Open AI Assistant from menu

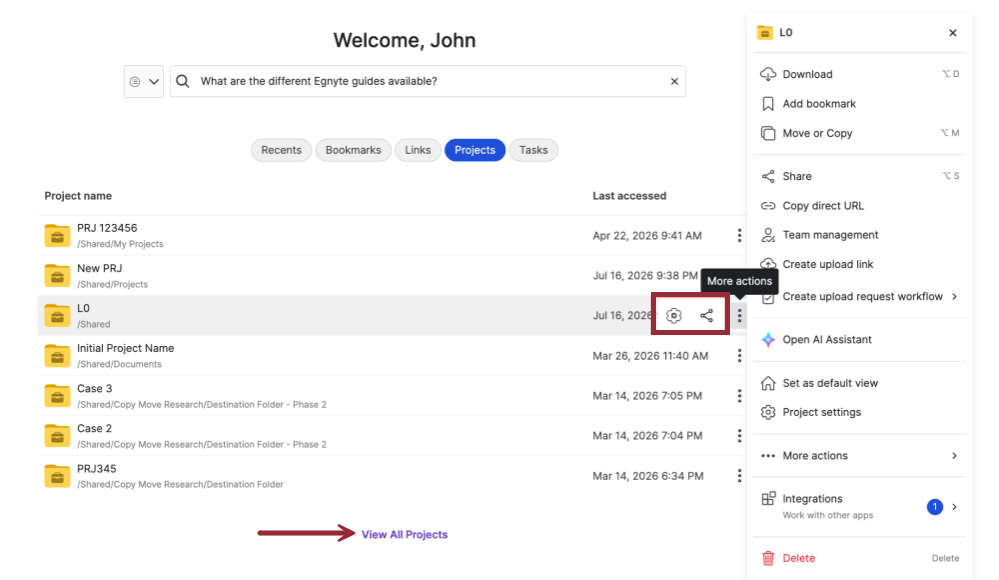click(859, 340)
